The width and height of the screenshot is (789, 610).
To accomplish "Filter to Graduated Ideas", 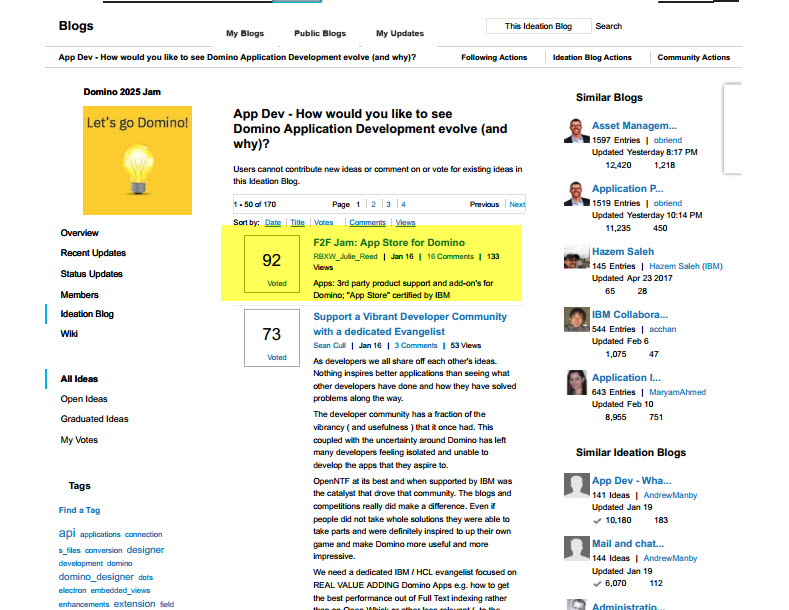I will (x=95, y=419).
